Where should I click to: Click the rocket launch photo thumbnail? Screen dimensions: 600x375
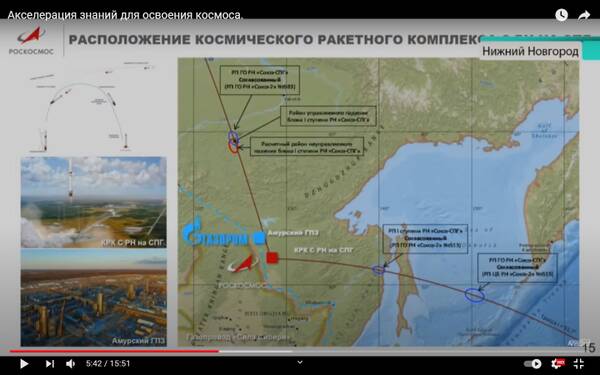click(94, 202)
